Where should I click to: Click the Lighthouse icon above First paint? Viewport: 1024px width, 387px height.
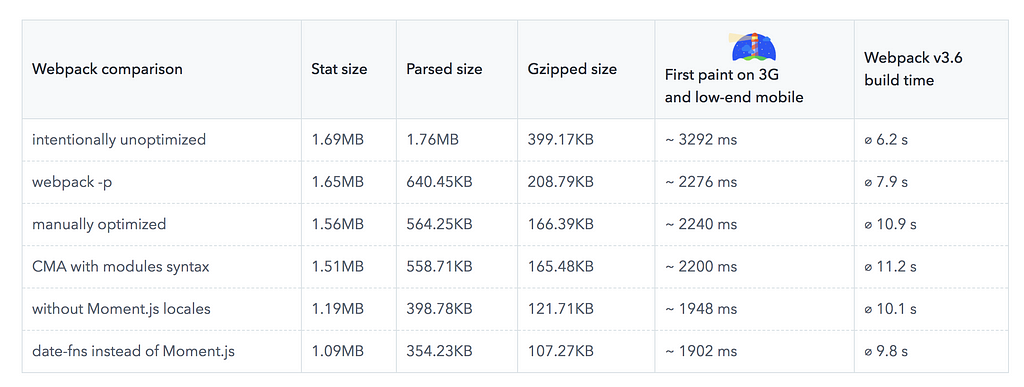point(754,46)
